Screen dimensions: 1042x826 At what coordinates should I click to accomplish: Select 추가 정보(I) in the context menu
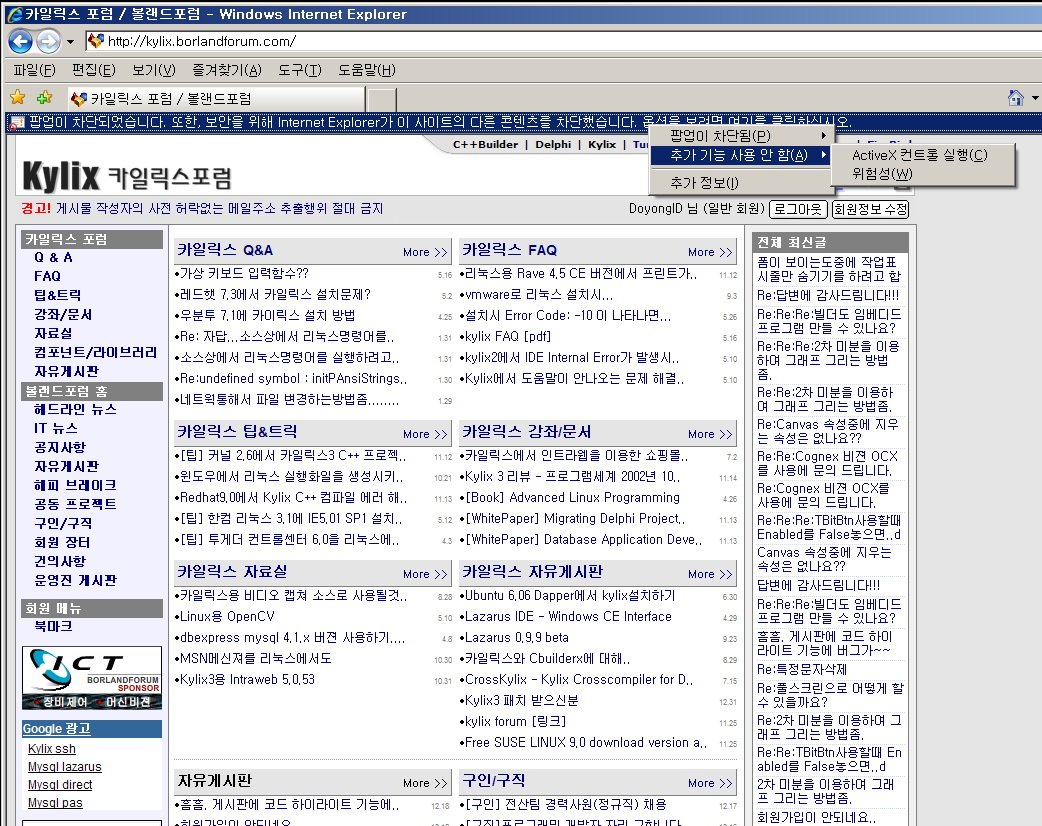pos(704,183)
